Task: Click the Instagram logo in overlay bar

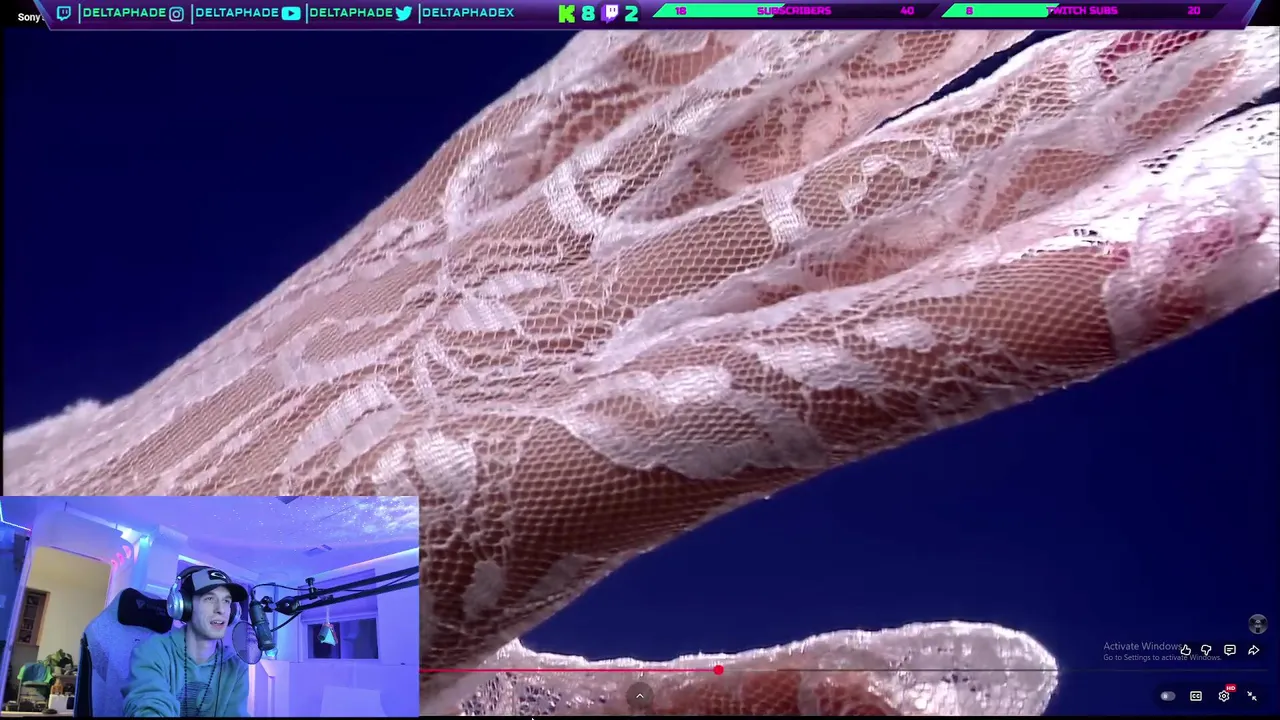Action: pyautogui.click(x=176, y=13)
